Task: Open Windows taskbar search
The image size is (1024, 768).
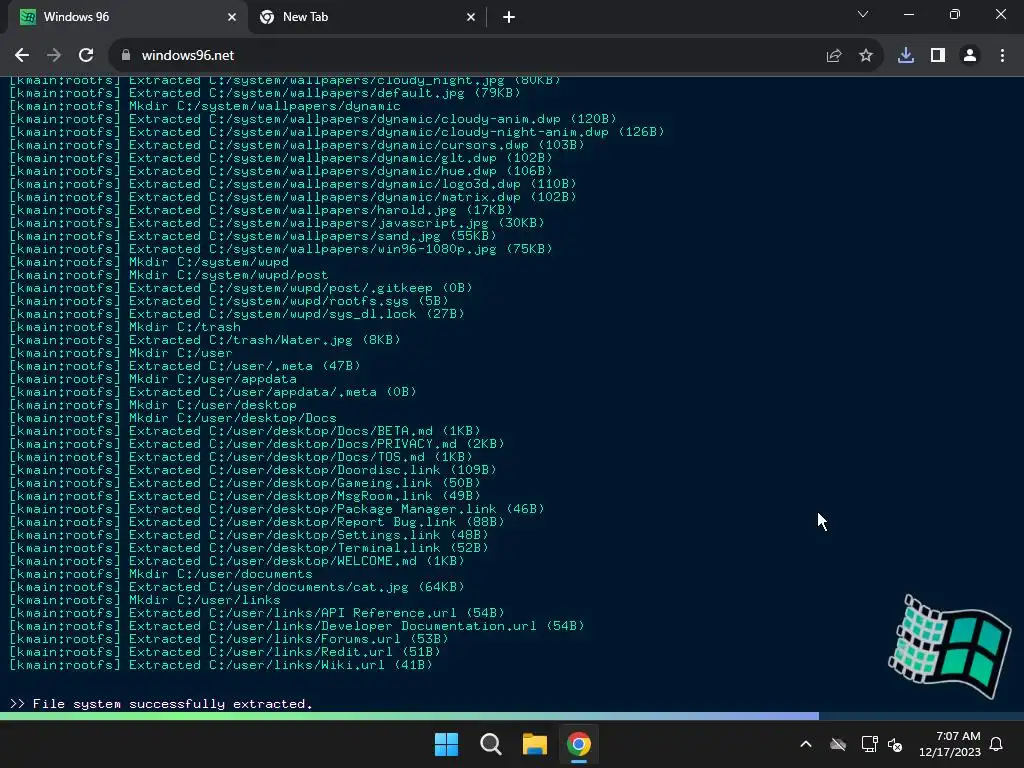Action: pyautogui.click(x=490, y=744)
